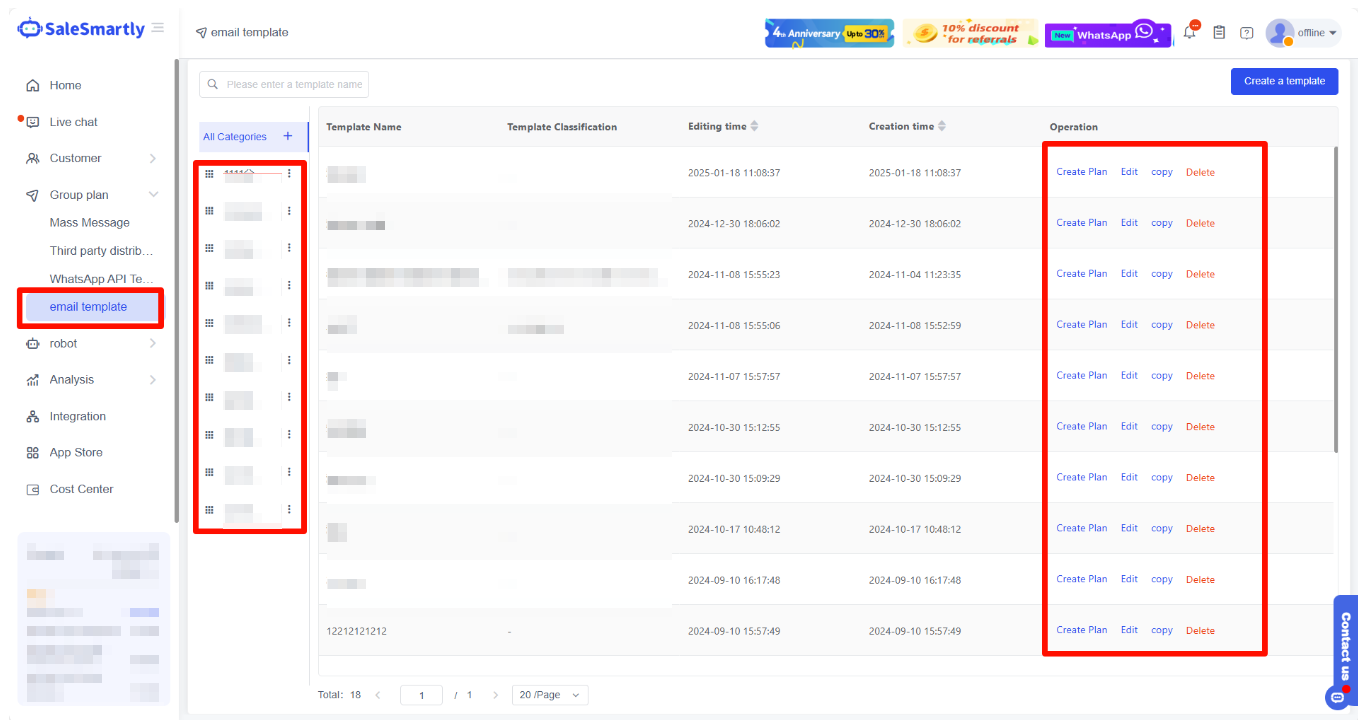Open the 20/Page size dropdown
The height and width of the screenshot is (720, 1358).
[550, 695]
